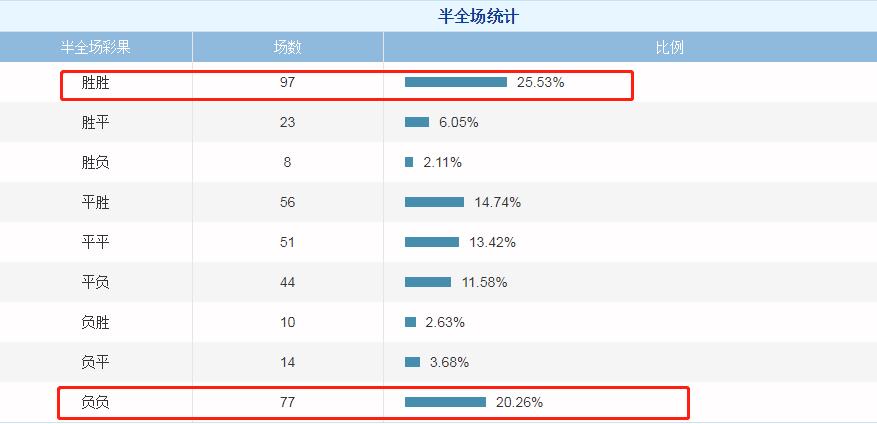
Task: Select the 负平 row label
Action: pos(96,362)
